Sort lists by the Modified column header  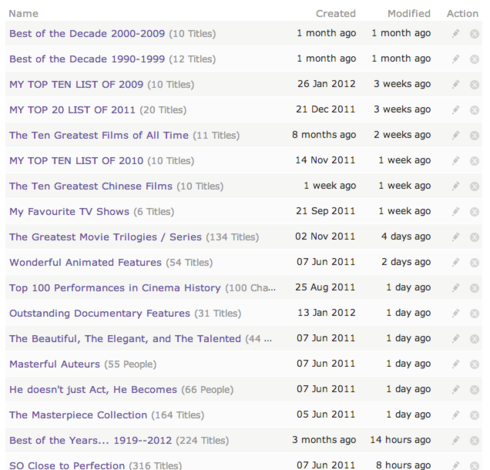(x=409, y=14)
